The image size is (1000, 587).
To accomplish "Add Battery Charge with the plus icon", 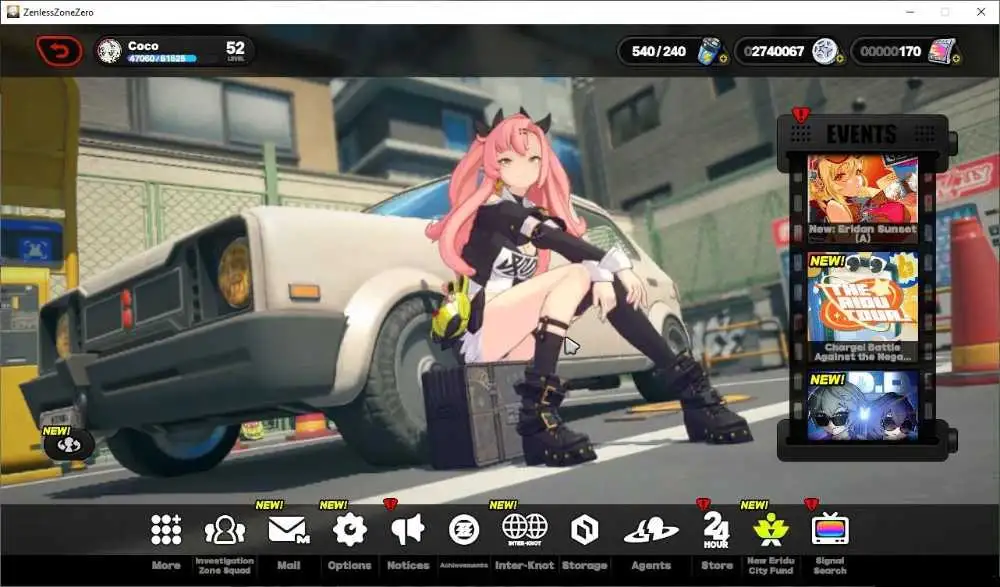I will [723, 59].
